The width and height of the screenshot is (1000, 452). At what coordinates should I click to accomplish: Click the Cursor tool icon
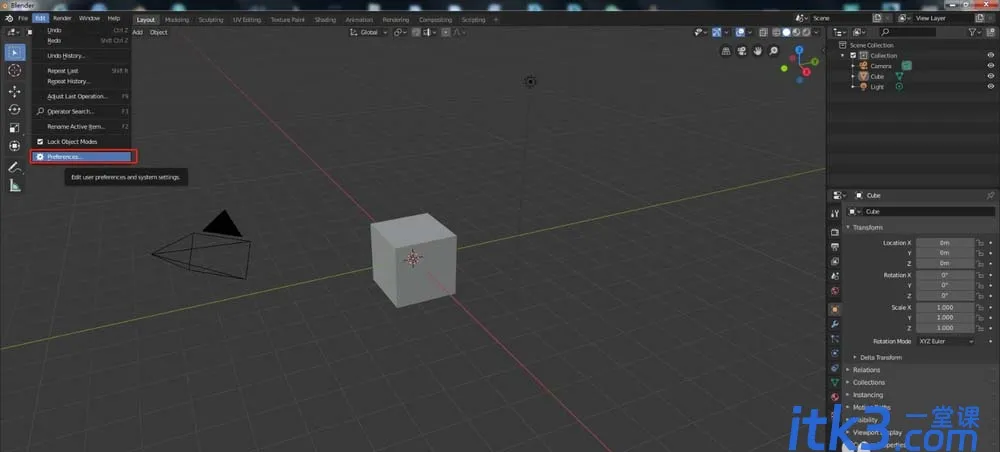tap(14, 71)
